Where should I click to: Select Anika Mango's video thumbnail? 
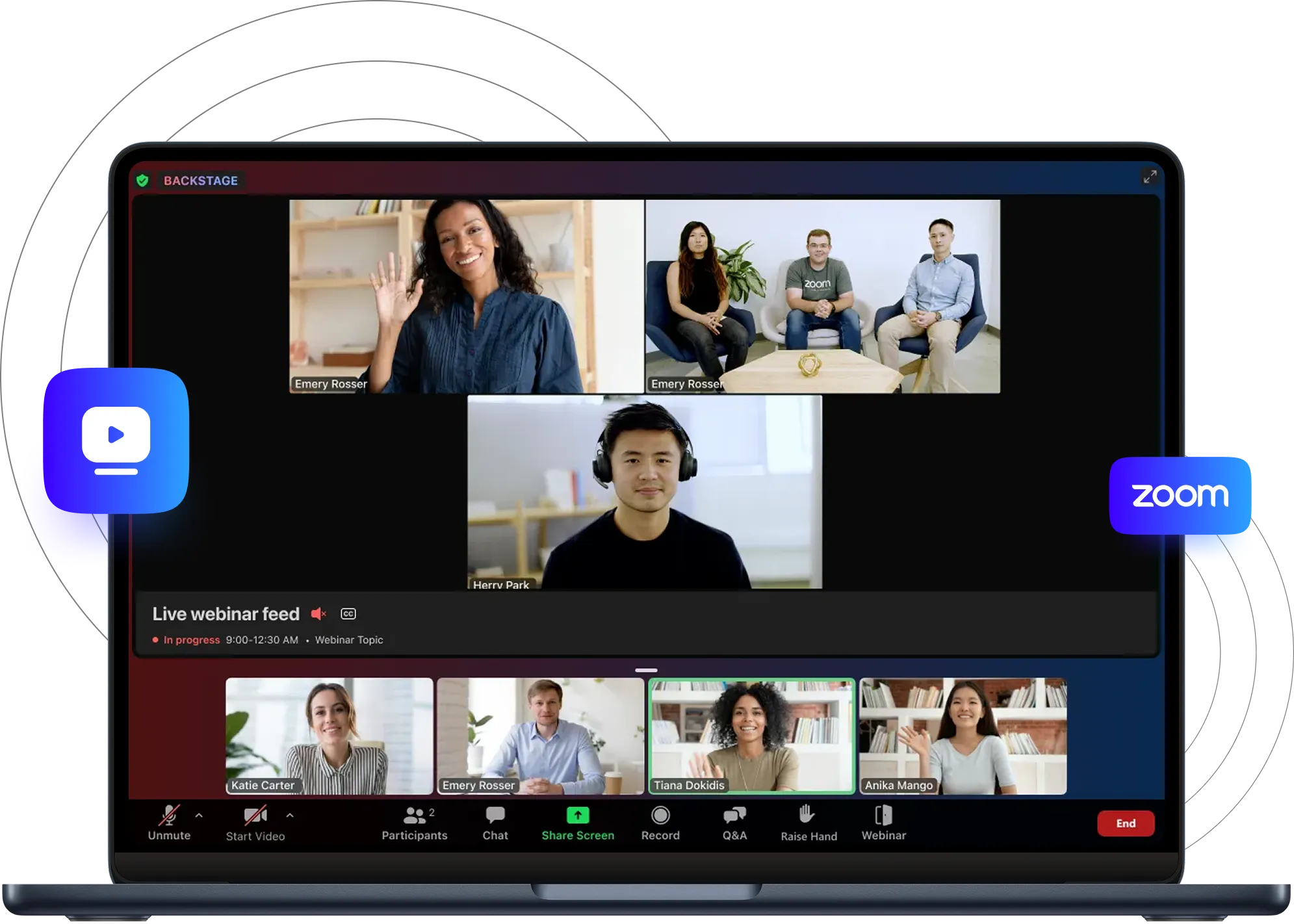pos(963,736)
